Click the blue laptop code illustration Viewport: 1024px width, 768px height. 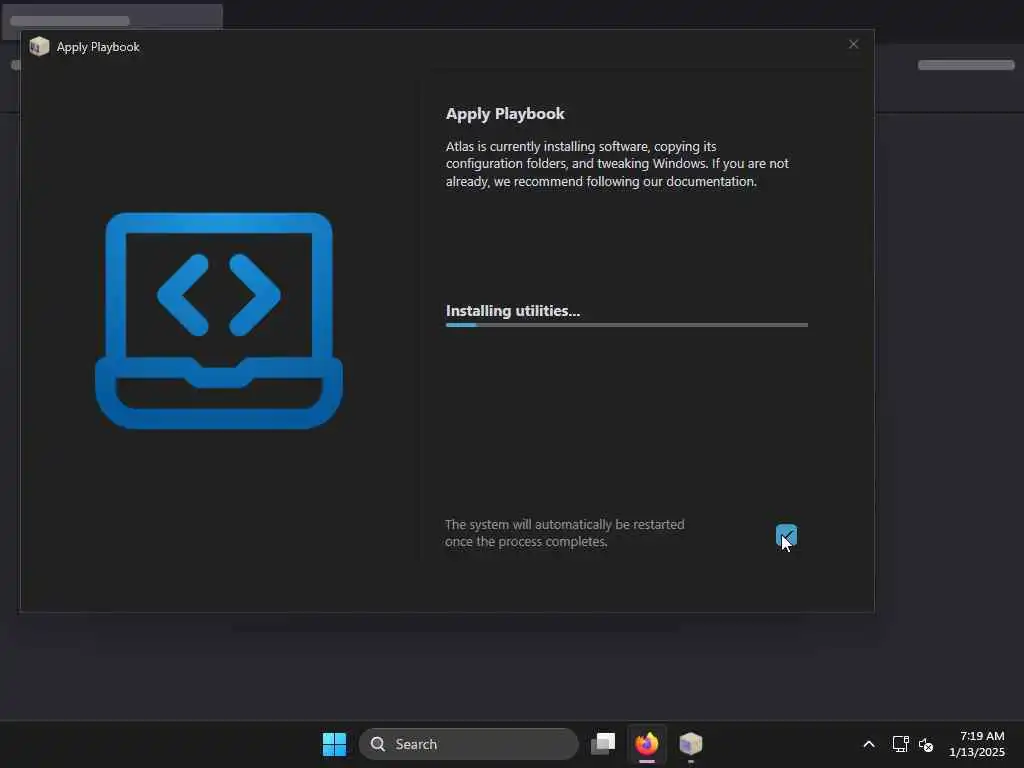[219, 320]
